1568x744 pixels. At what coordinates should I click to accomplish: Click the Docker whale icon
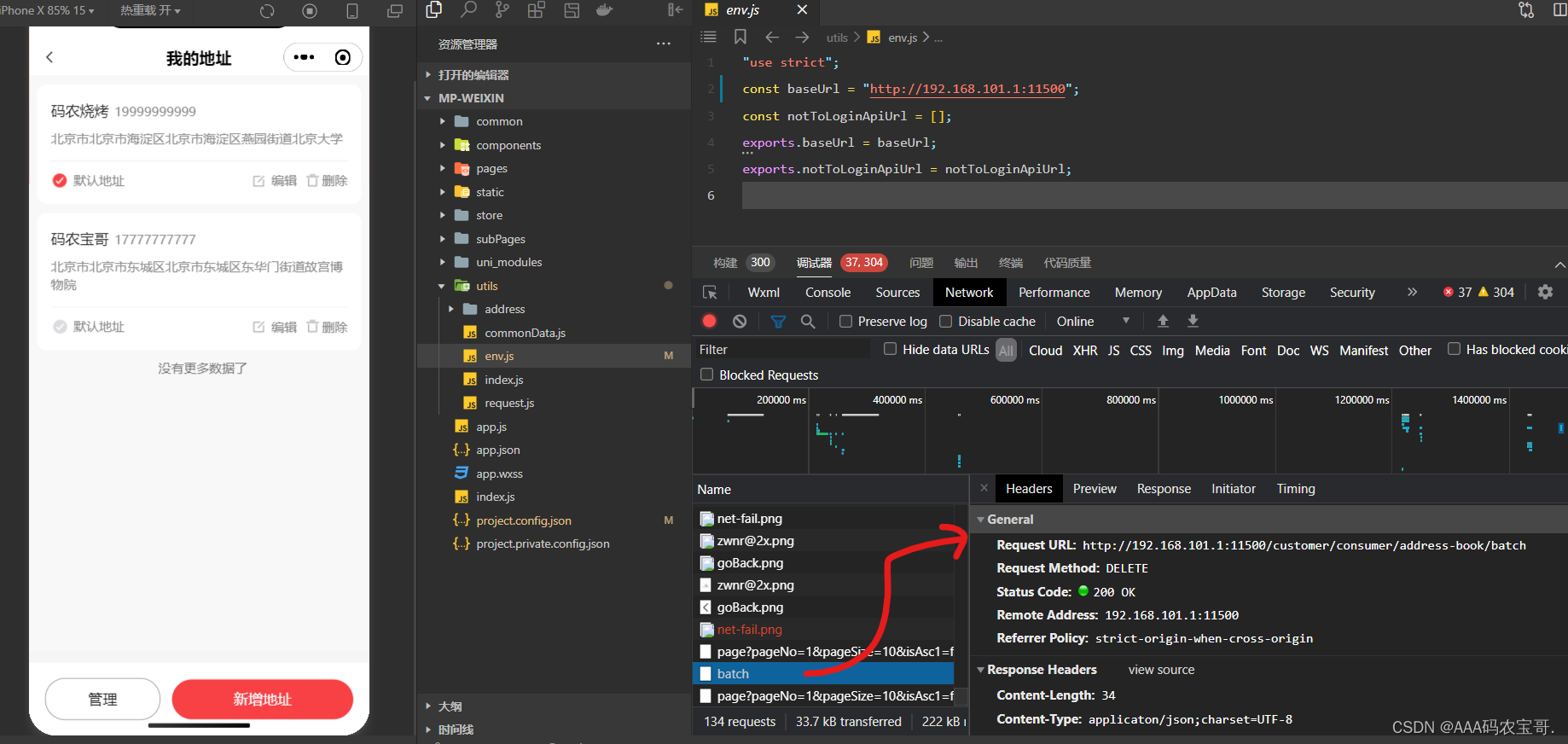coord(605,10)
